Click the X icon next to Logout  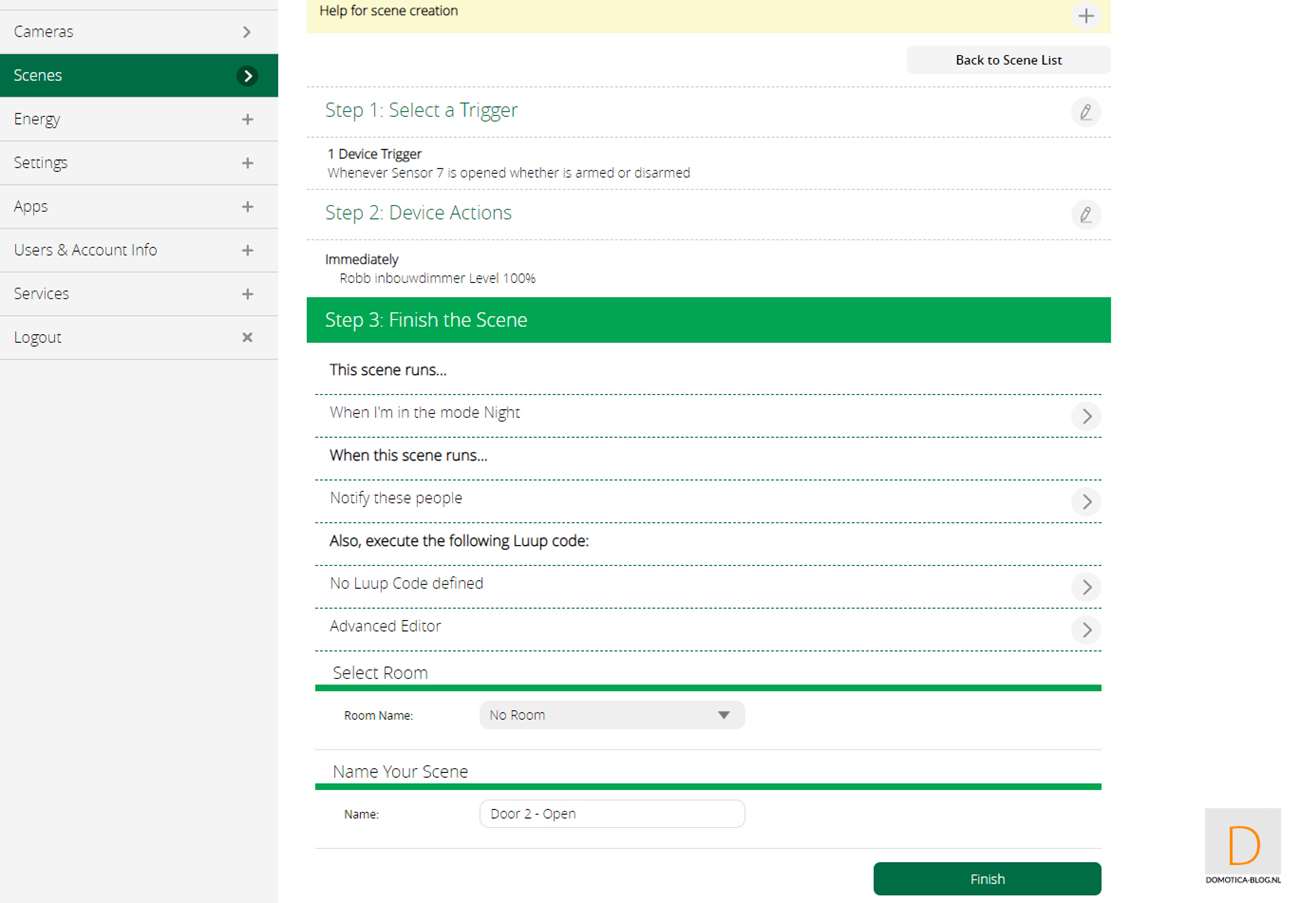click(247, 338)
